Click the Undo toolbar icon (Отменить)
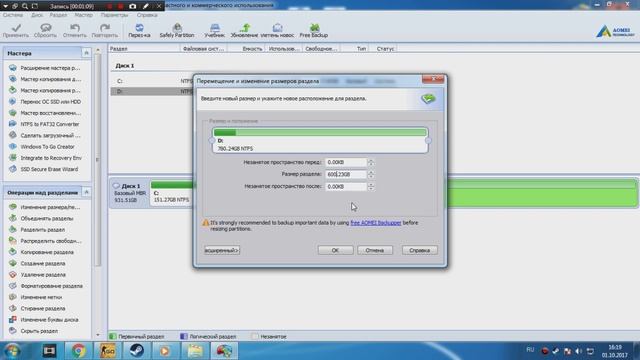640x360 pixels. tap(75, 31)
